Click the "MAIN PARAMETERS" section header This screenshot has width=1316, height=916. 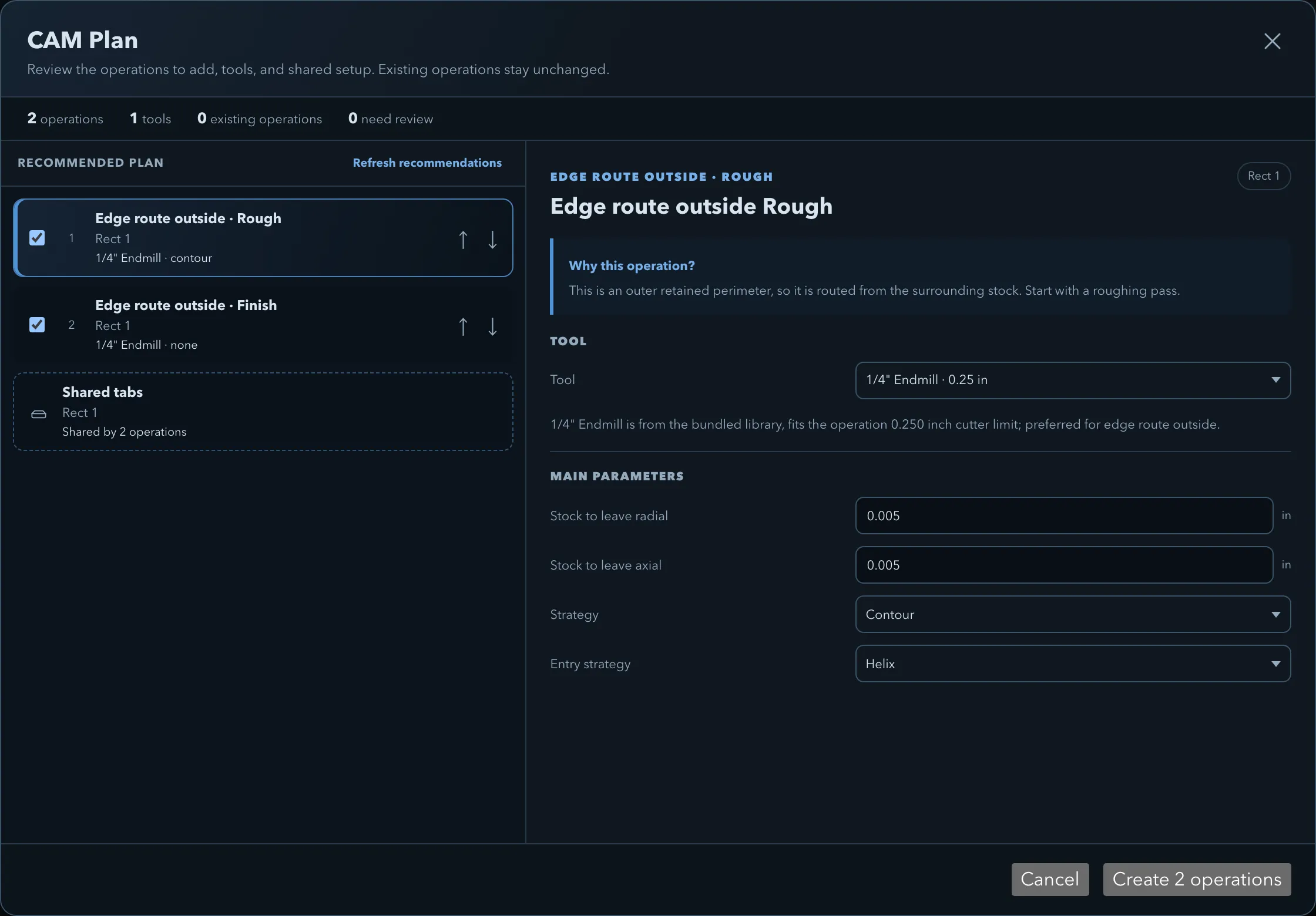617,476
